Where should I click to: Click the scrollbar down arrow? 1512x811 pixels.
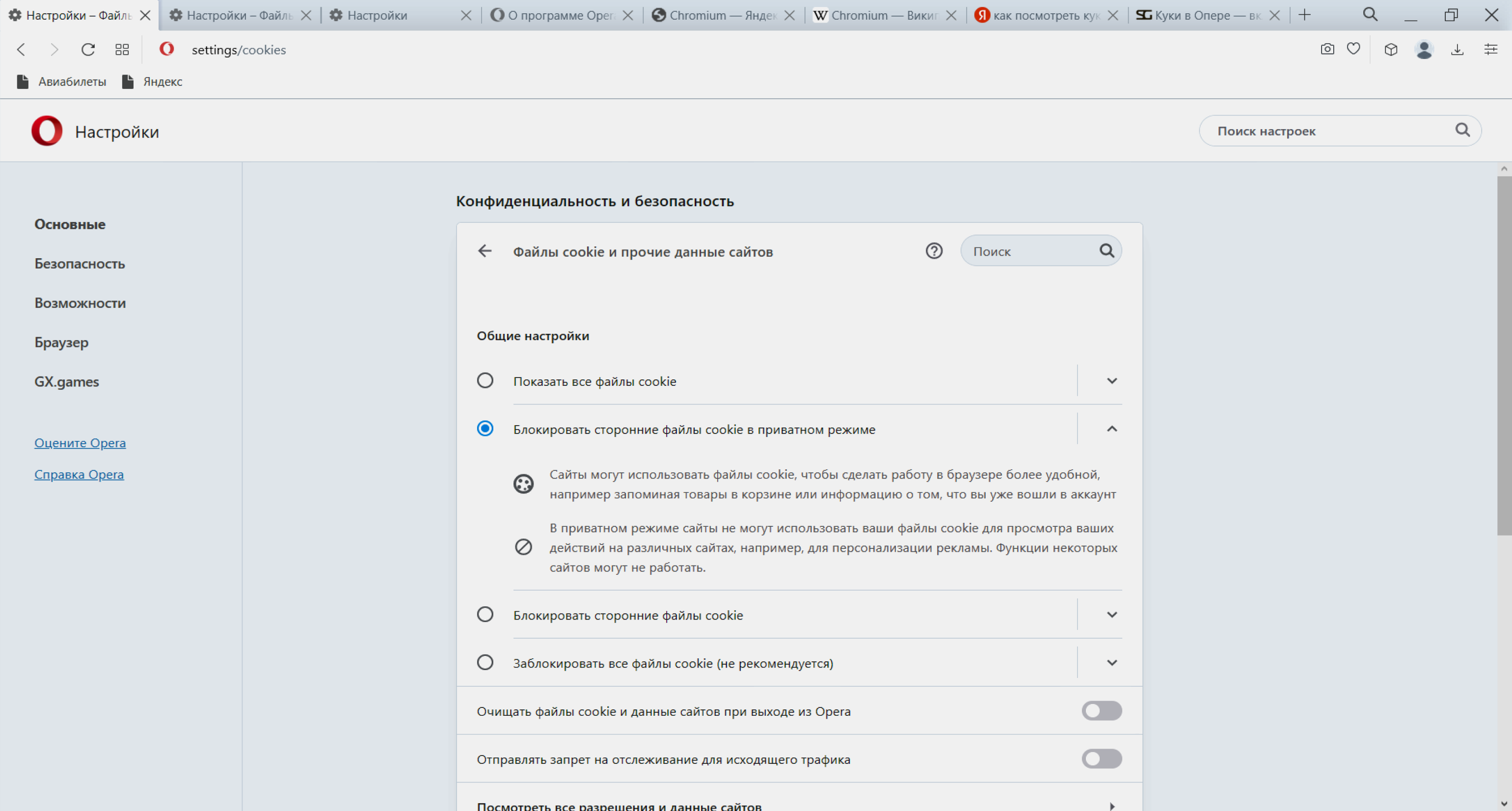(x=1504, y=803)
